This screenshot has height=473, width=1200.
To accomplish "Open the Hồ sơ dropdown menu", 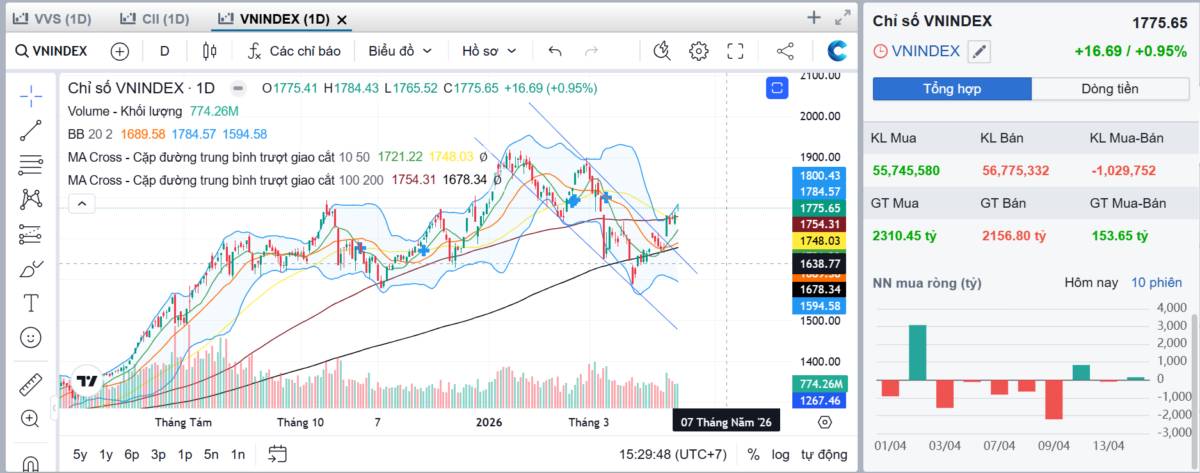I will click(489, 51).
